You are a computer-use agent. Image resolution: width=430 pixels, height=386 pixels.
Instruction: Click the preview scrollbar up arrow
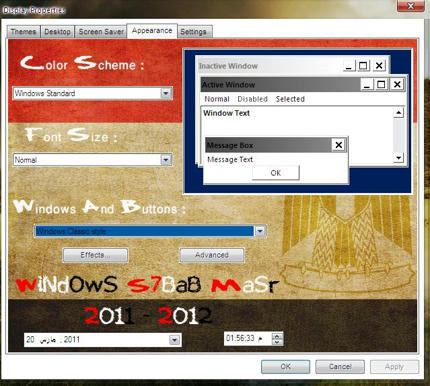pos(398,113)
